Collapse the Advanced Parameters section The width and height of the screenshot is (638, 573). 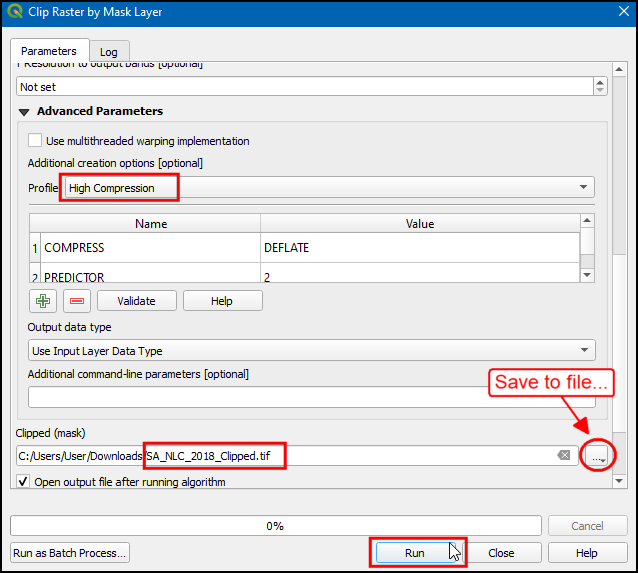(x=24, y=111)
